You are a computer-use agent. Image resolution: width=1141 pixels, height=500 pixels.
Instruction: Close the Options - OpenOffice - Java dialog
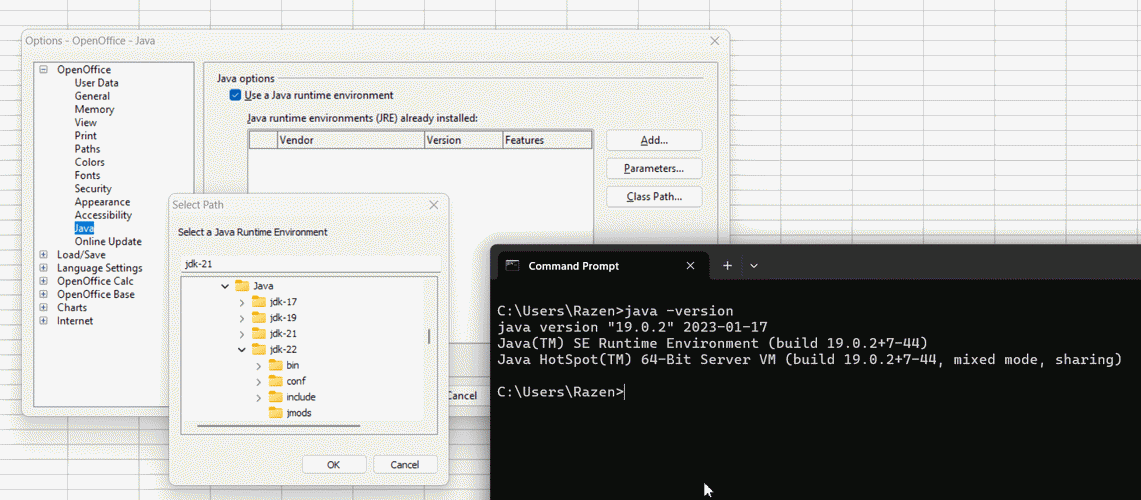(715, 41)
